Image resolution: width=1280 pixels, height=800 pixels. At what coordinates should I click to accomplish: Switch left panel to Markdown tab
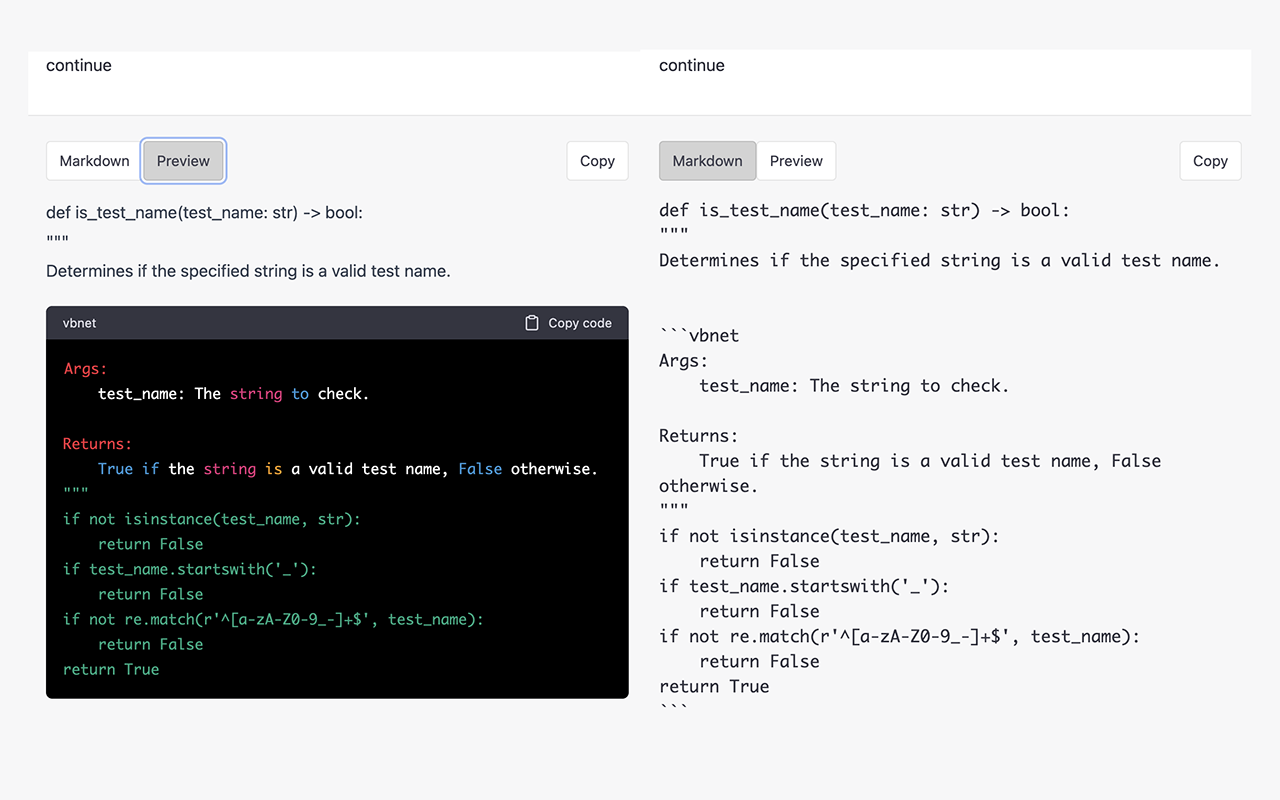click(x=94, y=161)
